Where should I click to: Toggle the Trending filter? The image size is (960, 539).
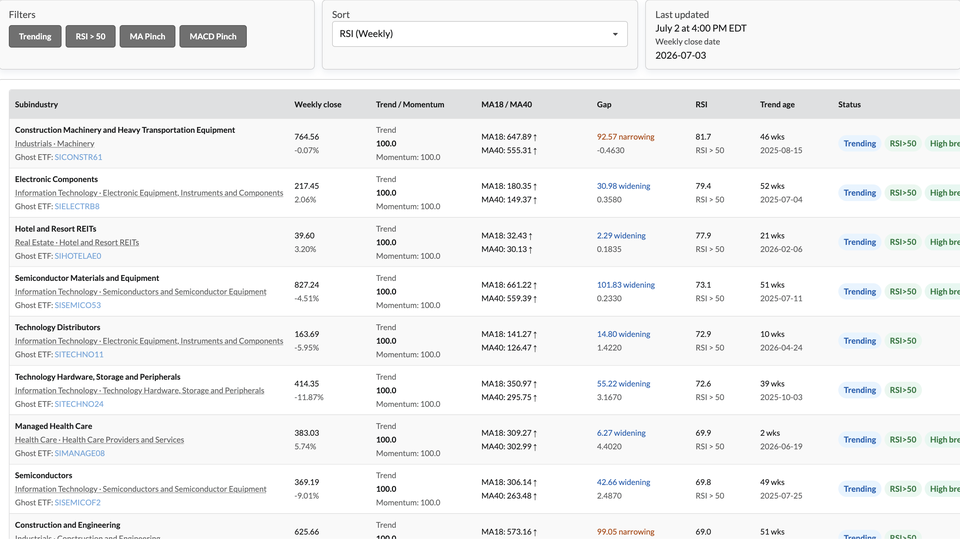(35, 36)
